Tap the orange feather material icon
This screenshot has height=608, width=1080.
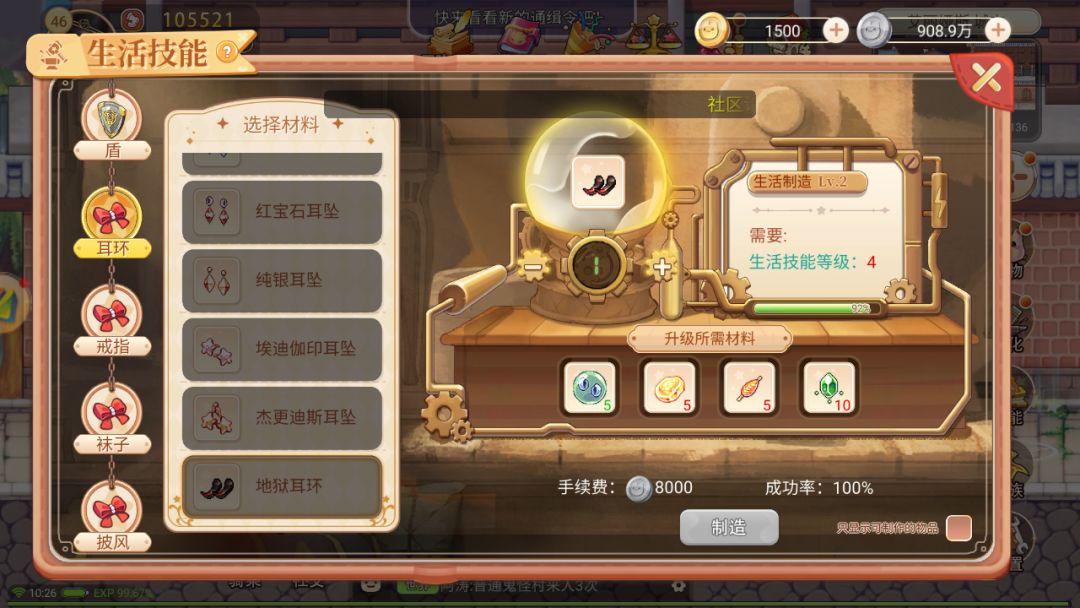(x=749, y=388)
